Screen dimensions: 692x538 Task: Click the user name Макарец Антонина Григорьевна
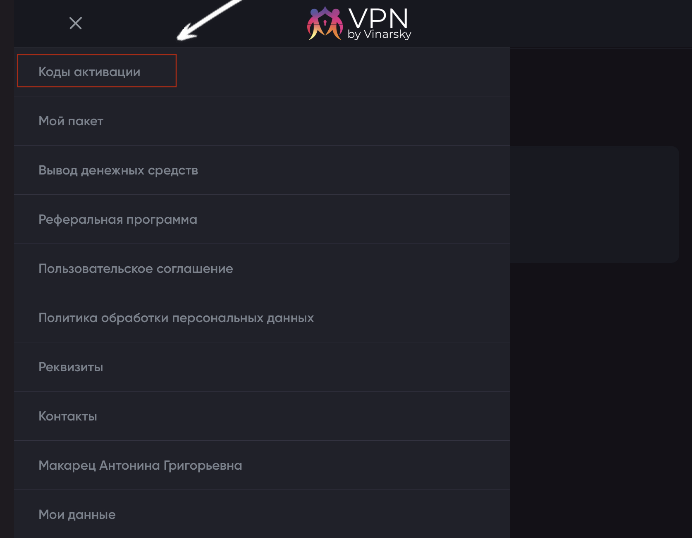(x=140, y=465)
